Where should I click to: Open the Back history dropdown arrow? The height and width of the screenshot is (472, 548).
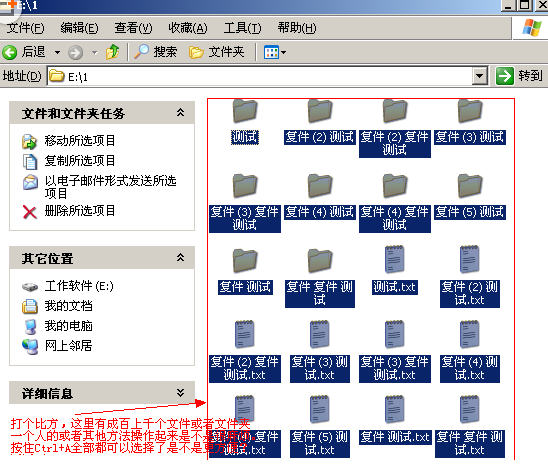pos(57,53)
